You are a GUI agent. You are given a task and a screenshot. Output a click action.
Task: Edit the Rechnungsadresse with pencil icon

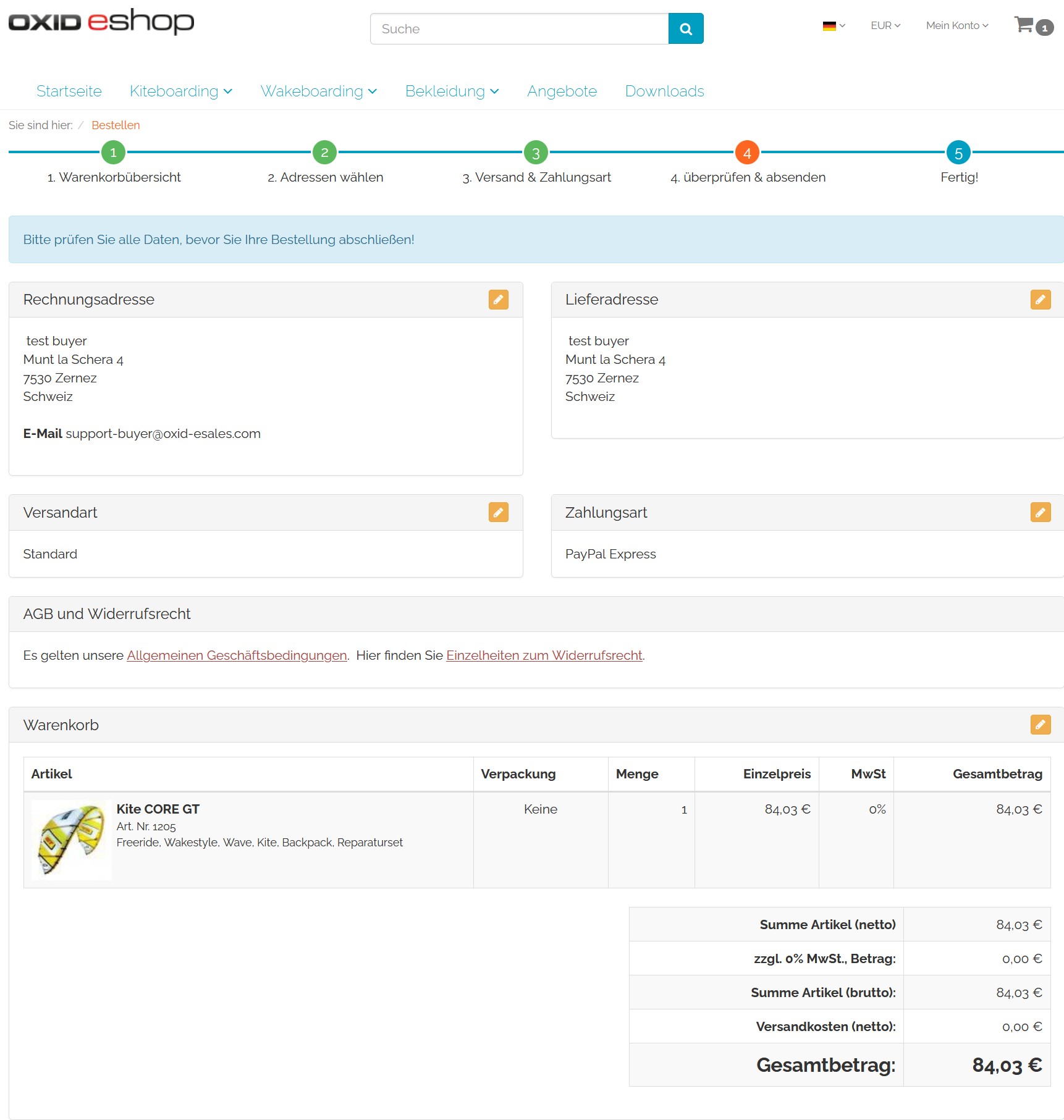point(498,300)
